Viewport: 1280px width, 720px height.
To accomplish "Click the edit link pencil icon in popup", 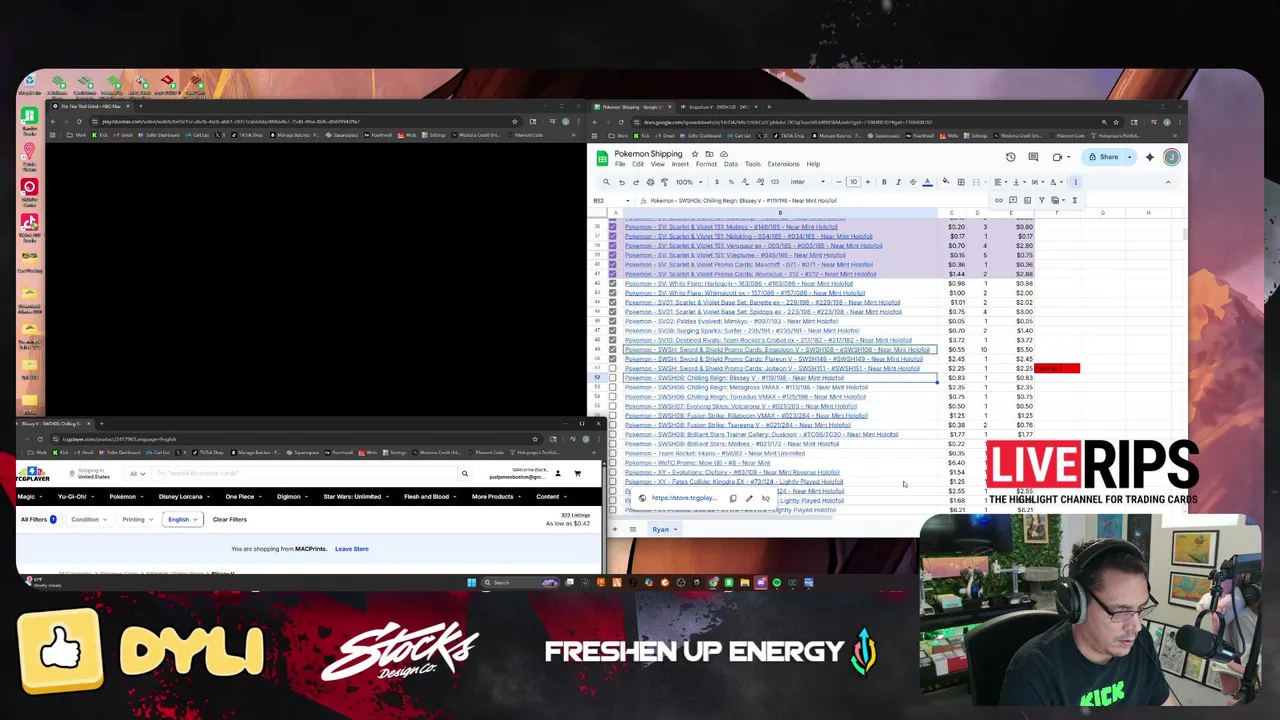I will tap(749, 498).
